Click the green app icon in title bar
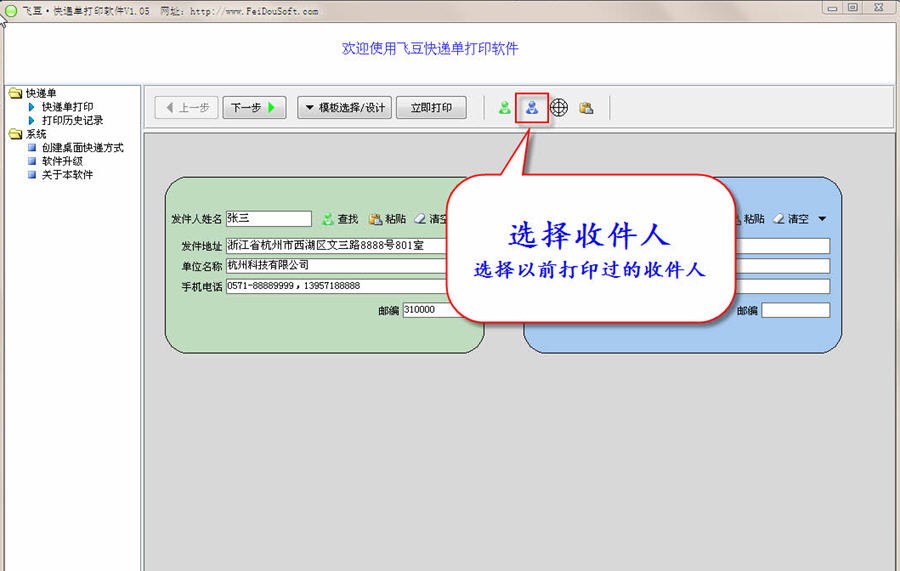The height and width of the screenshot is (571, 900). click(11, 10)
